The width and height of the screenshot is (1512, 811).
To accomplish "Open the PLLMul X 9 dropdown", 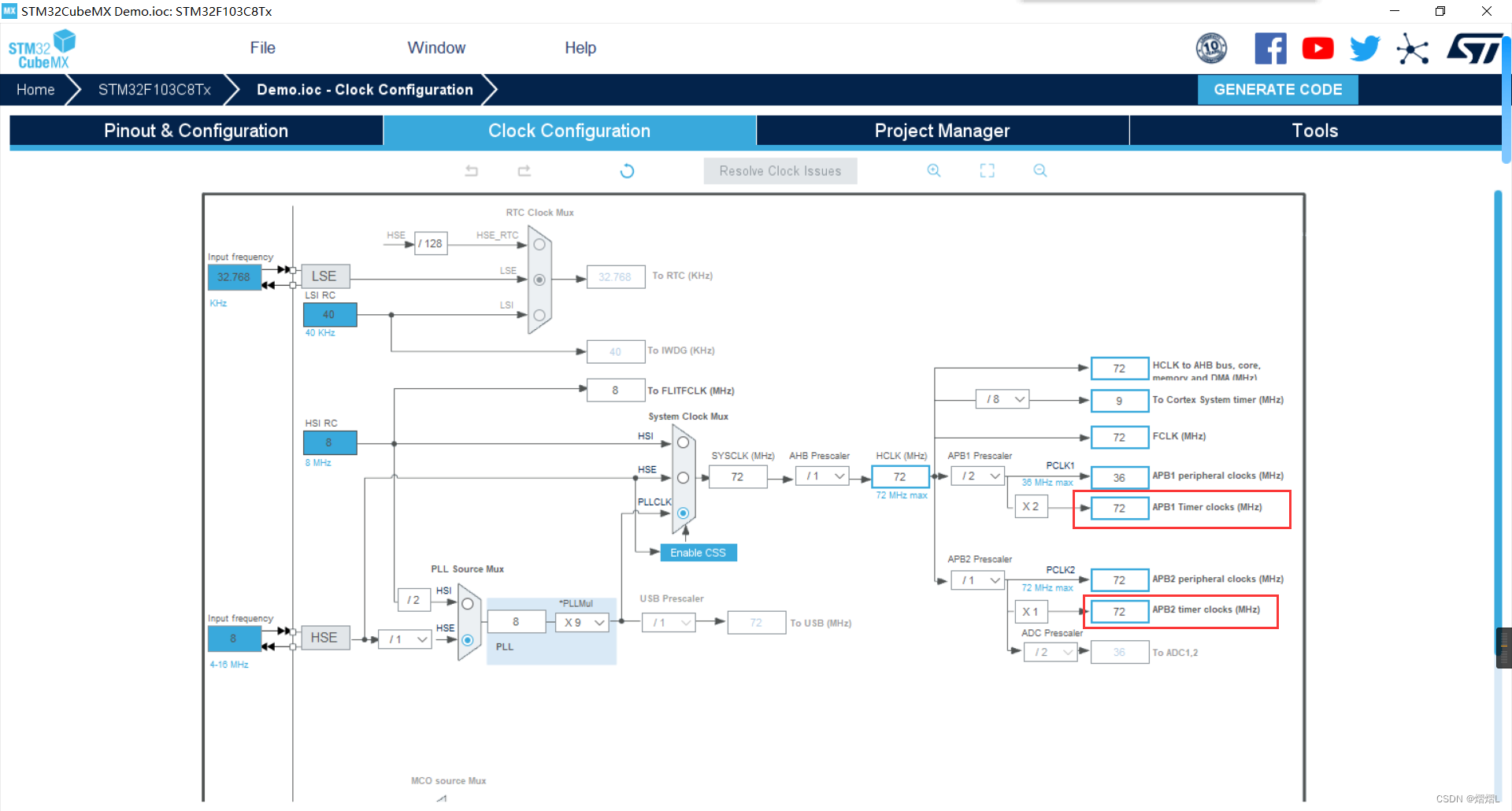I will click(582, 623).
